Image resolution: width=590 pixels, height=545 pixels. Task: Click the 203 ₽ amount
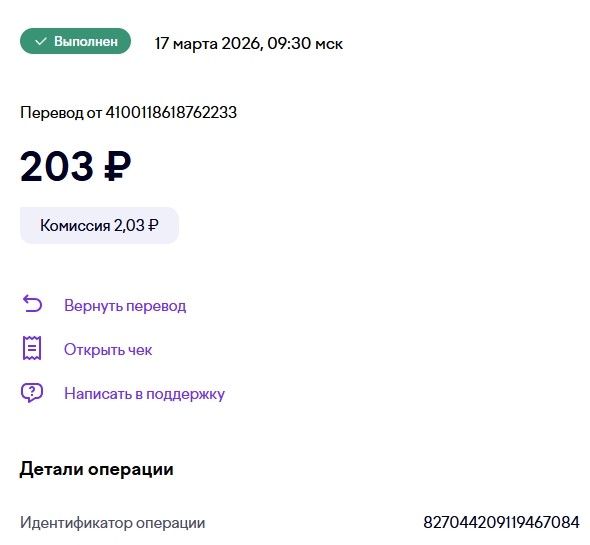pyautogui.click(x=76, y=166)
